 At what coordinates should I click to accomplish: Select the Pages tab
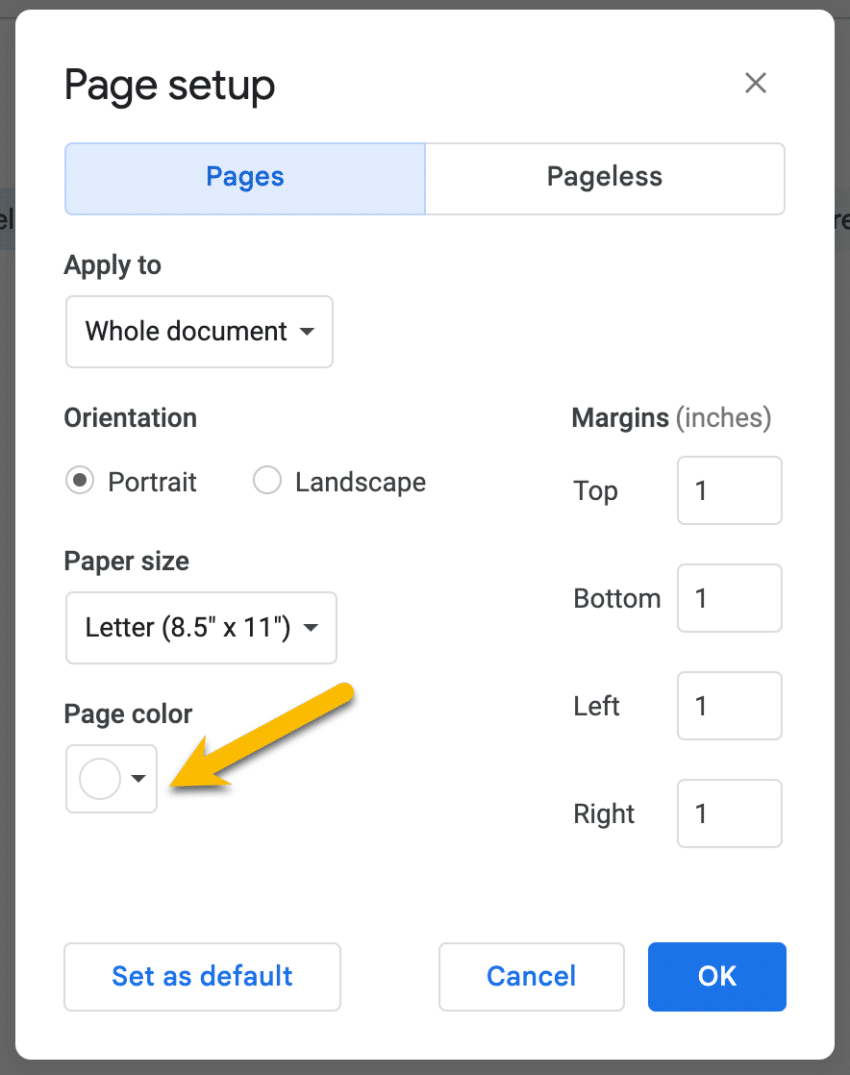point(244,177)
